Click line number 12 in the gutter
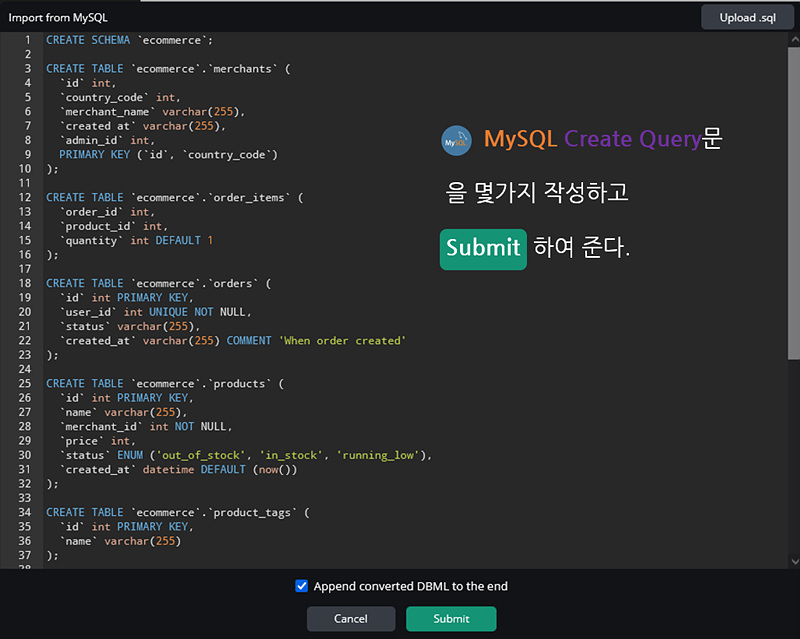 (25, 197)
